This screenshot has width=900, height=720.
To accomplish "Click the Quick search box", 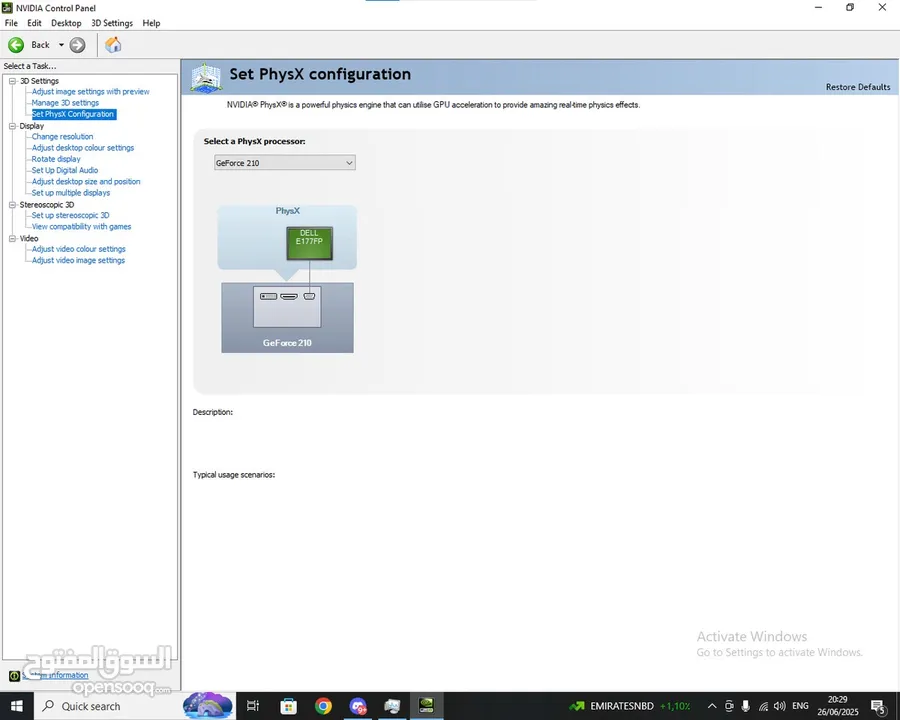I will click(109, 706).
